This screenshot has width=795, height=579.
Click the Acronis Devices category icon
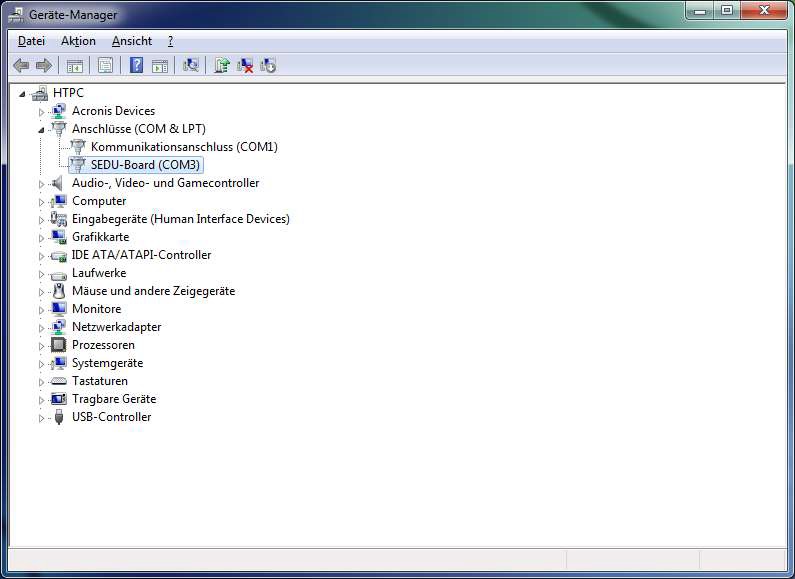59,111
